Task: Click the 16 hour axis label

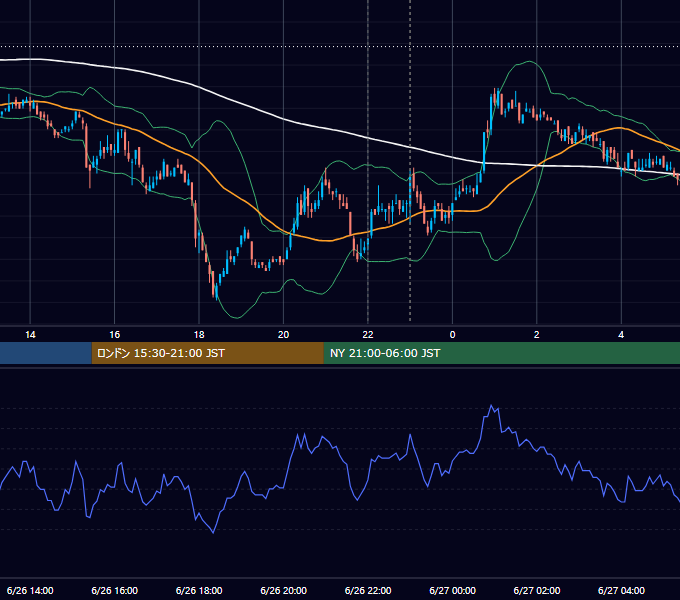Action: [114, 335]
